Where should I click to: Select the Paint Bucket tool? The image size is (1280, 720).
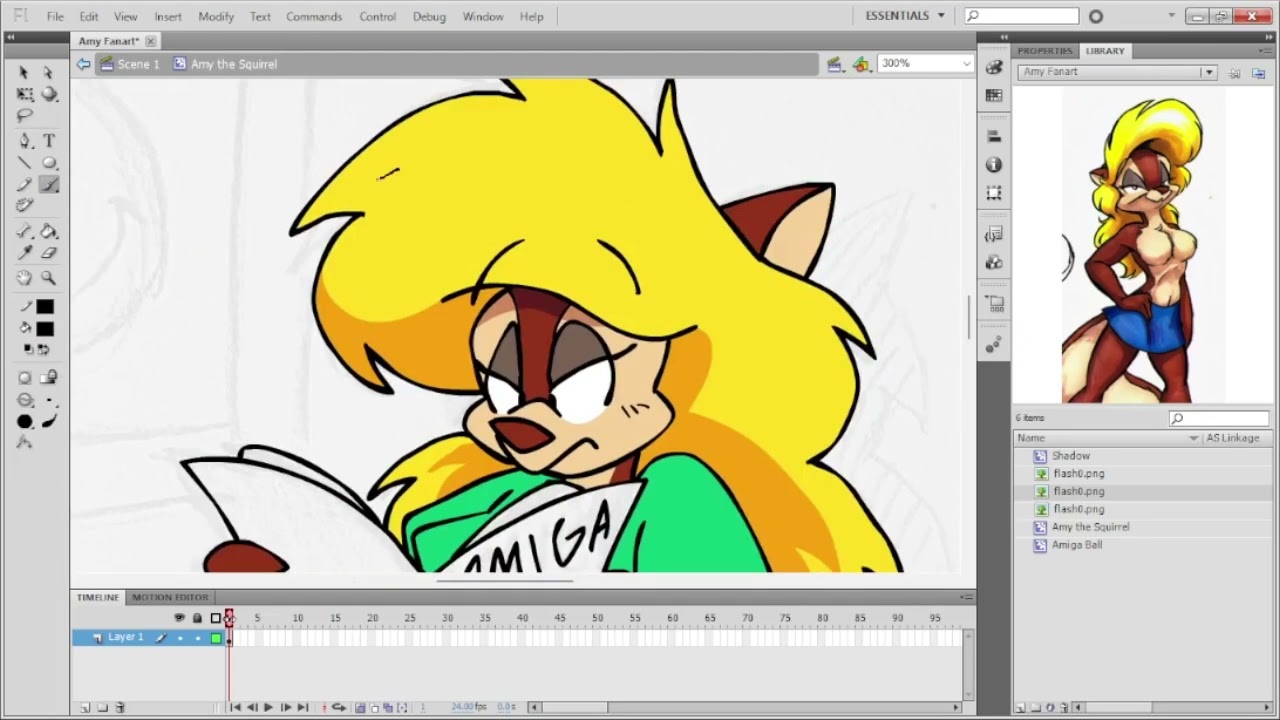click(49, 232)
